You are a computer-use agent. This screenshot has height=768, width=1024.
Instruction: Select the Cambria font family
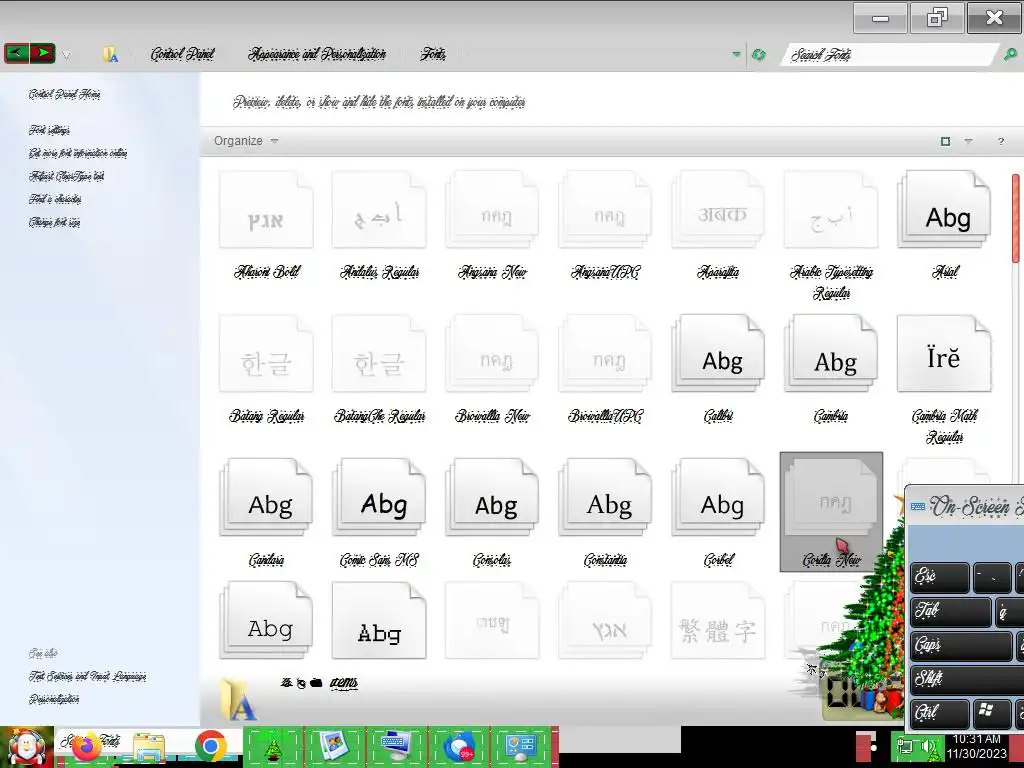[831, 369]
